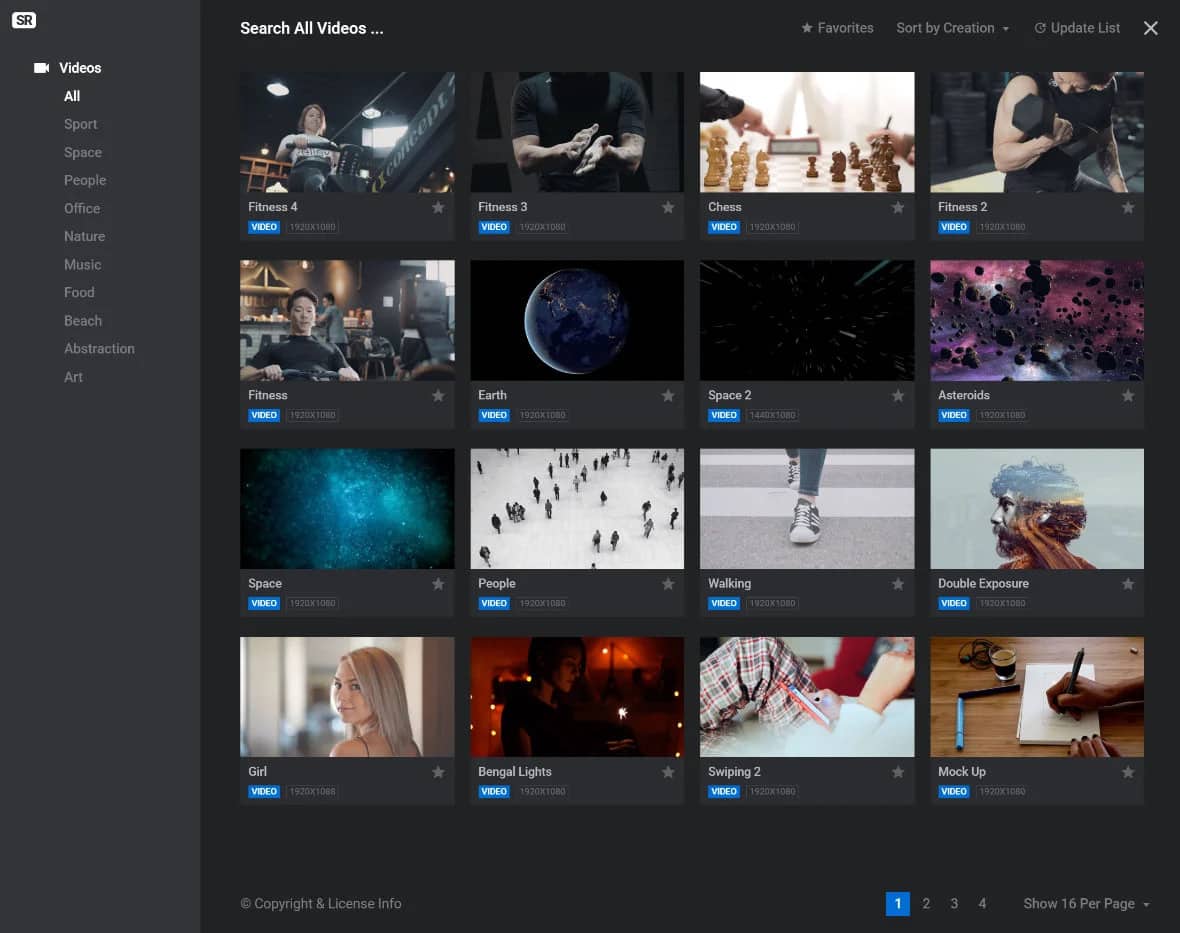Toggle the star on the Girl video
The height and width of the screenshot is (933, 1180).
(x=438, y=772)
